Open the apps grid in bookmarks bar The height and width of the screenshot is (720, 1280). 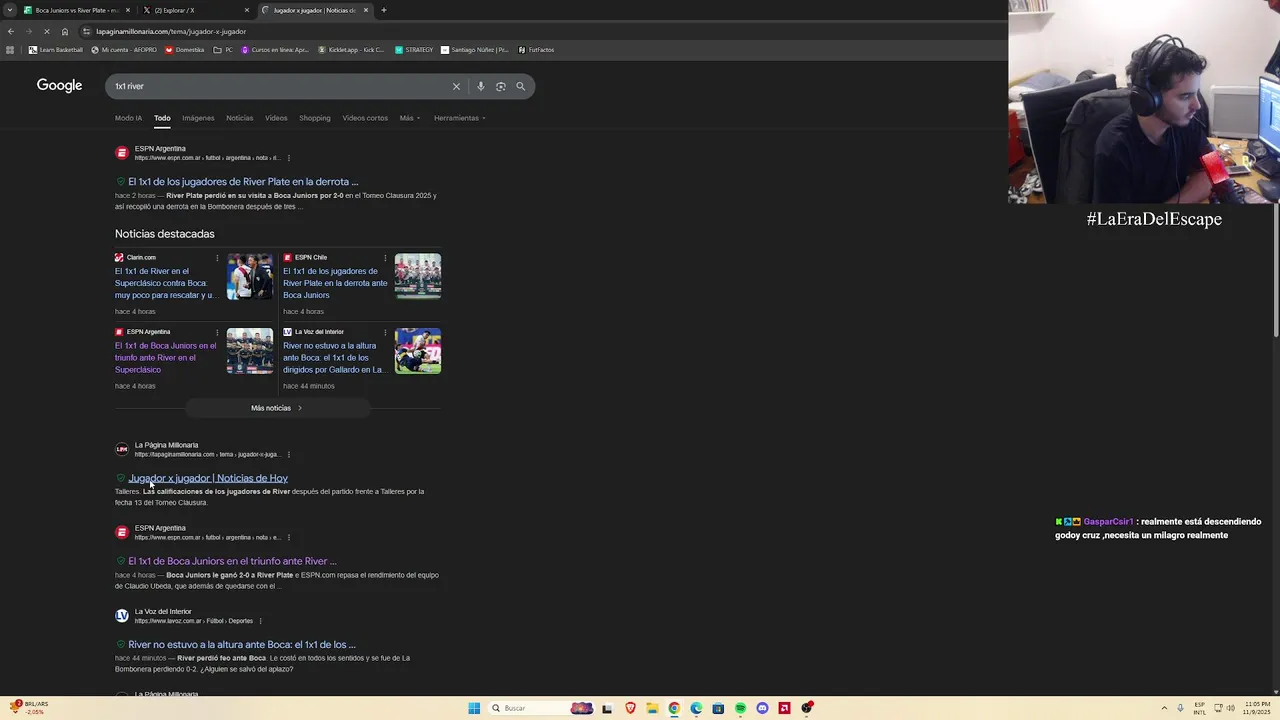tap(10, 50)
